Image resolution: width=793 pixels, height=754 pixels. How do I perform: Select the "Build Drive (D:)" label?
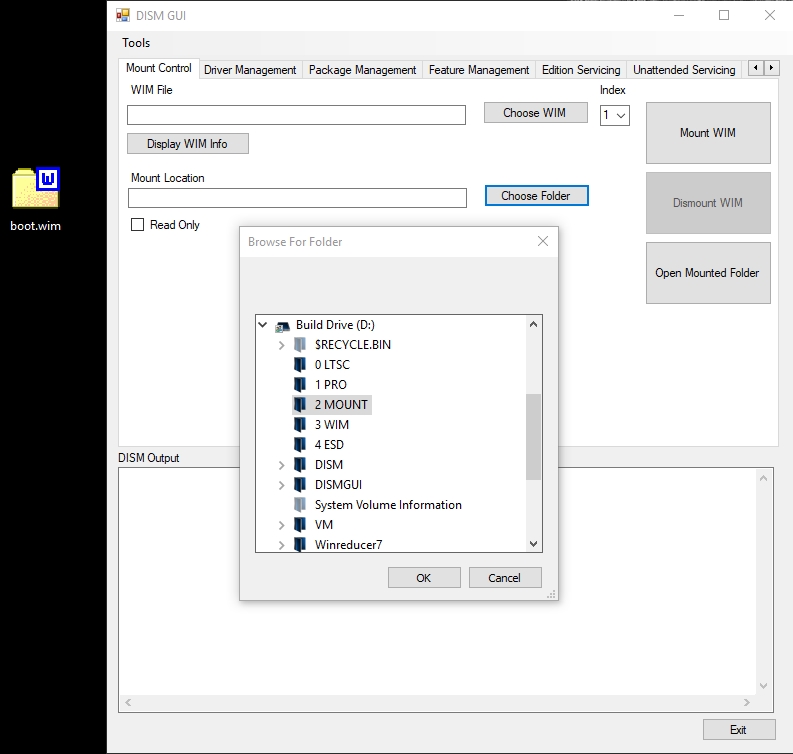335,325
